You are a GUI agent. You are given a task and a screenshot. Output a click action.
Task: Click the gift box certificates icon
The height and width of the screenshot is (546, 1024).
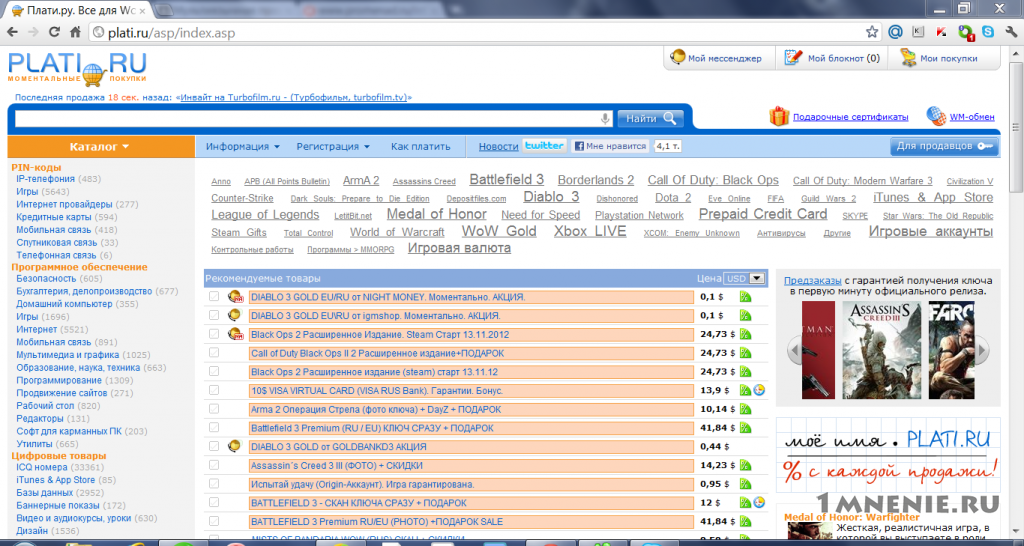tap(778, 117)
